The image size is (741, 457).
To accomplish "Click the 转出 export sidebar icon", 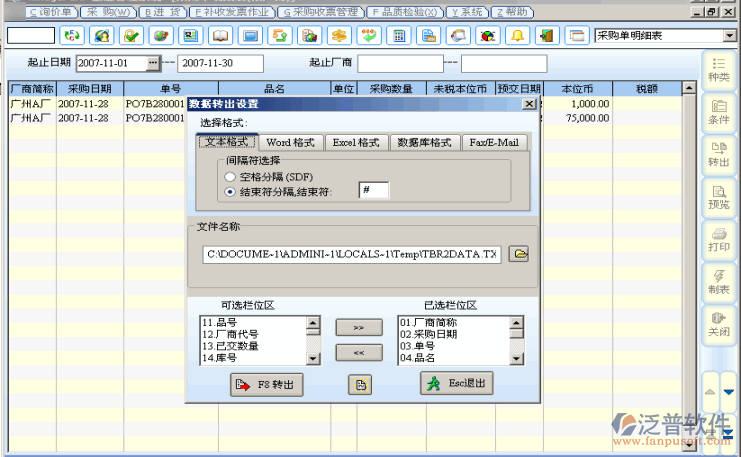I will click(x=718, y=153).
